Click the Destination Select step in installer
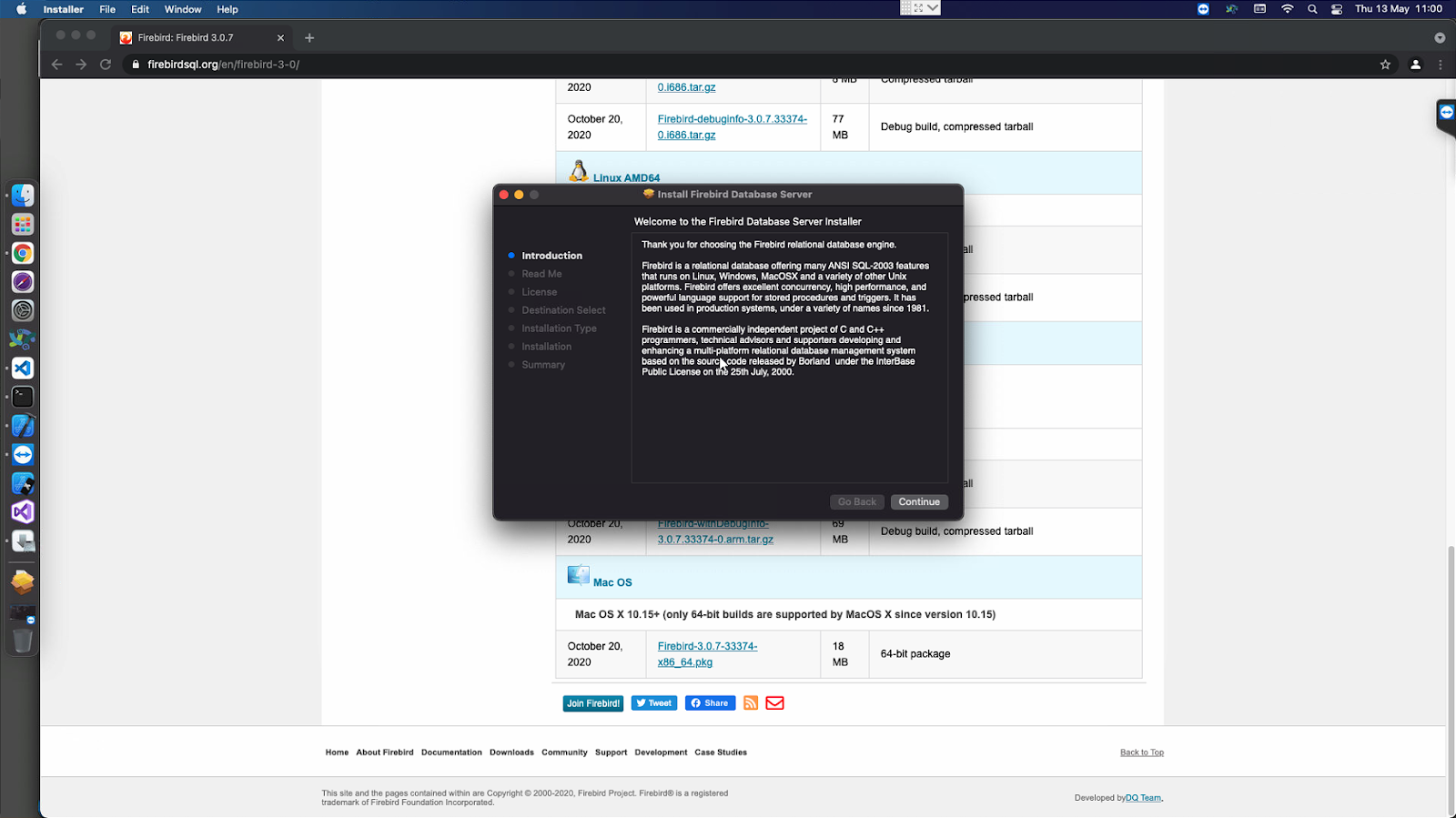 (x=563, y=310)
